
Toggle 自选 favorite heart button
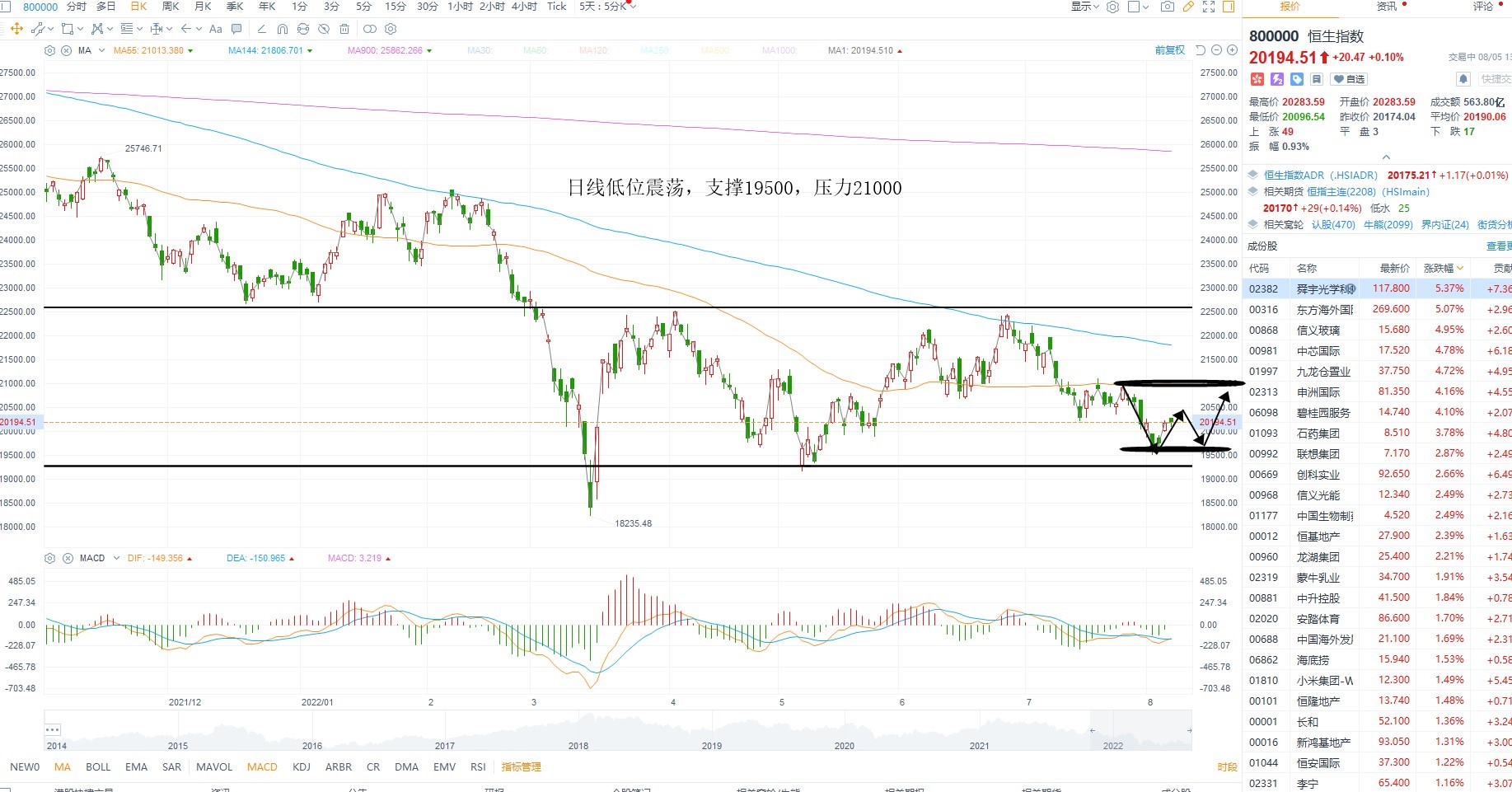tap(1349, 79)
